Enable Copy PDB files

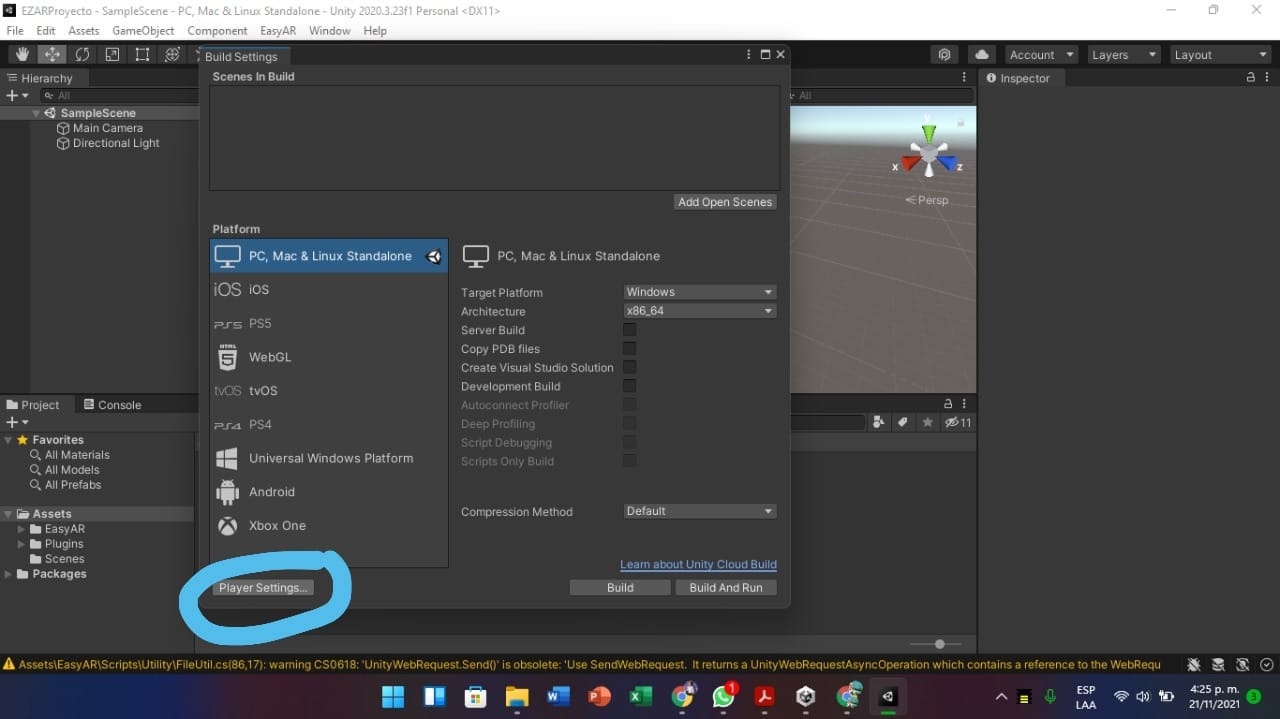tap(629, 348)
